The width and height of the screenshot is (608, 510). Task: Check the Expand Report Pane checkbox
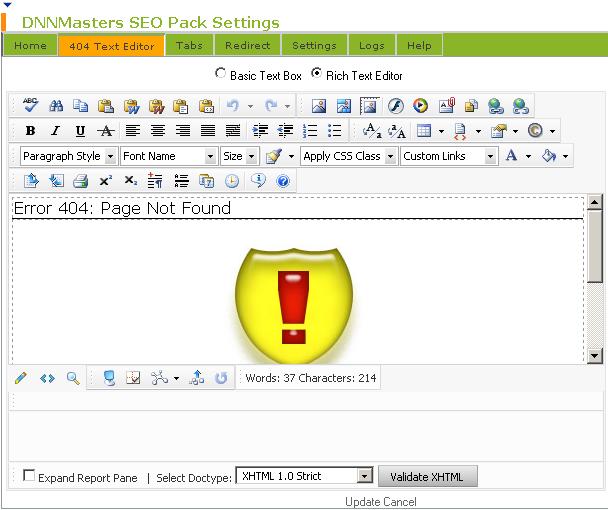tap(29, 475)
